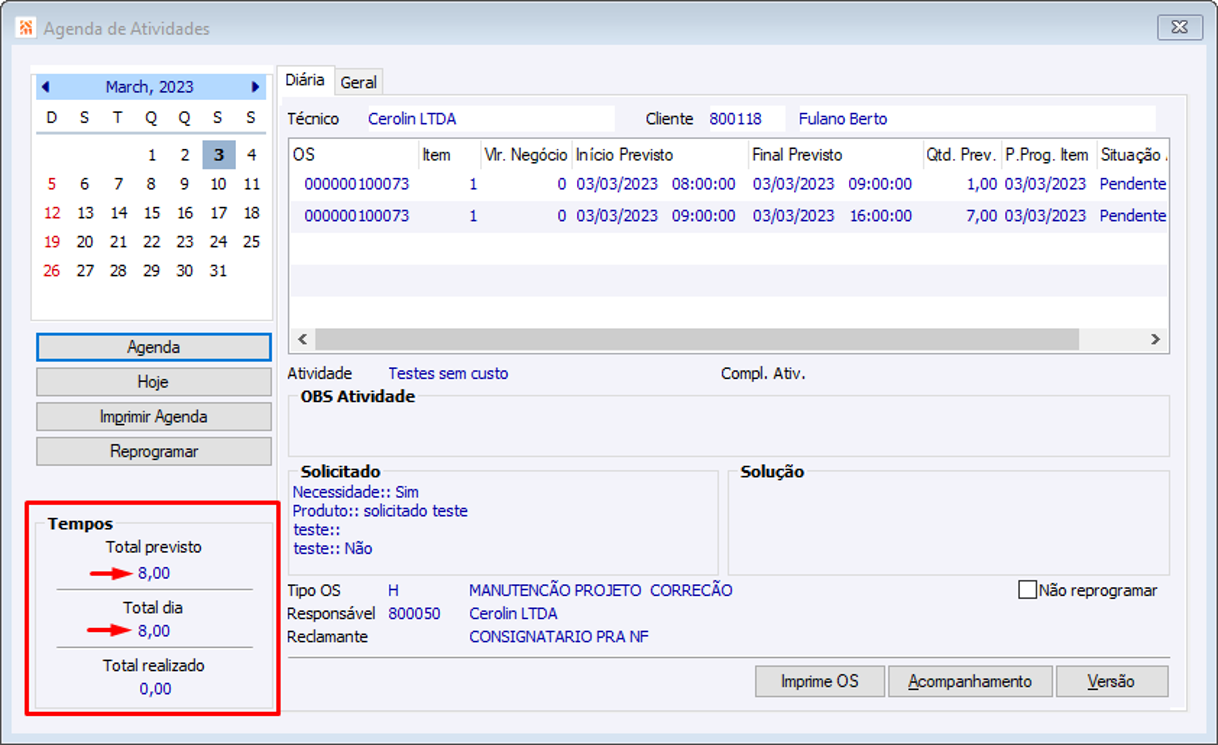This screenshot has height=745, width=1218.
Task: Click Testes sem custo activity text
Action: point(448,373)
